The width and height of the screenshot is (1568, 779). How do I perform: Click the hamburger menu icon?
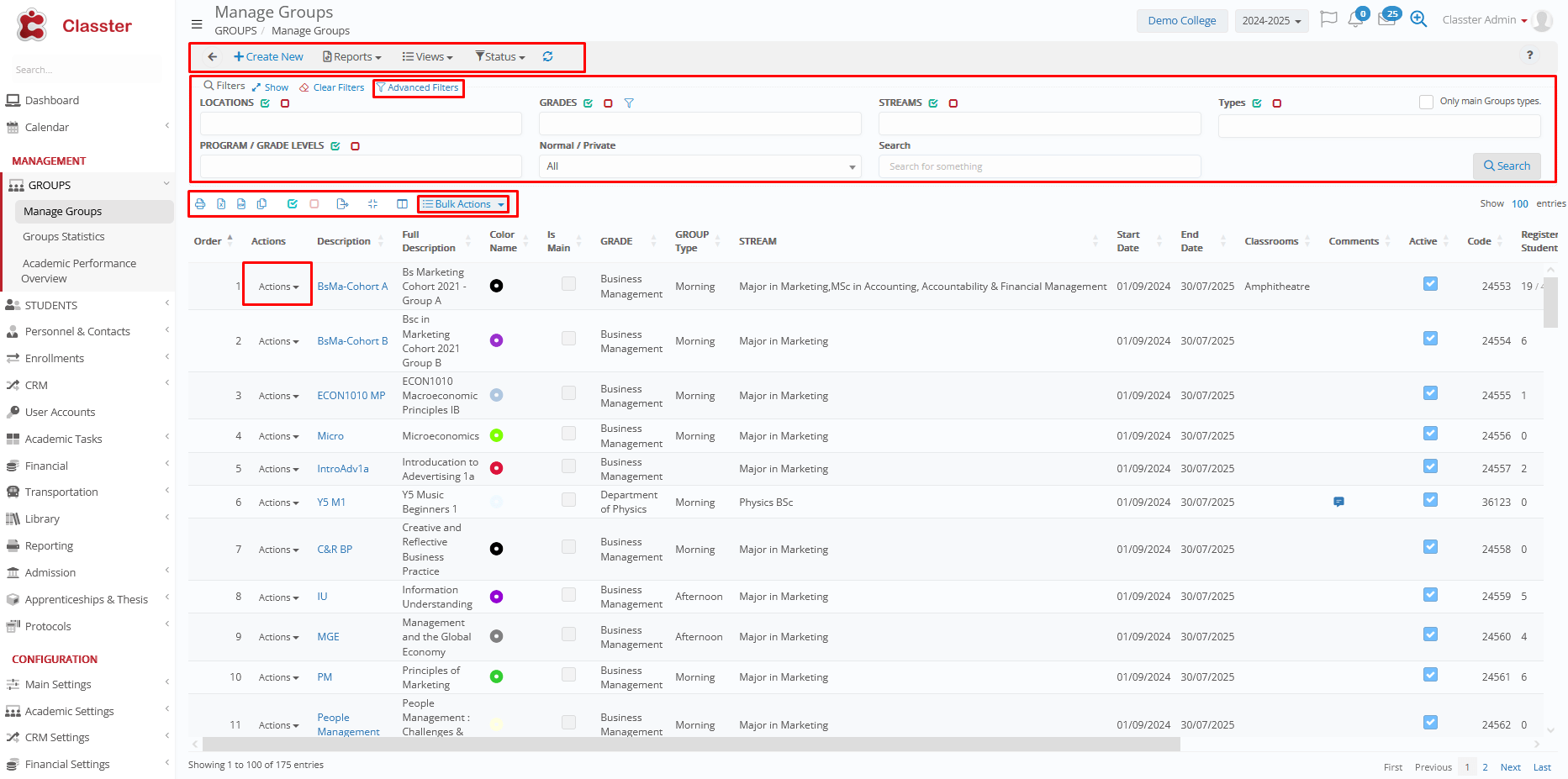pos(197,24)
